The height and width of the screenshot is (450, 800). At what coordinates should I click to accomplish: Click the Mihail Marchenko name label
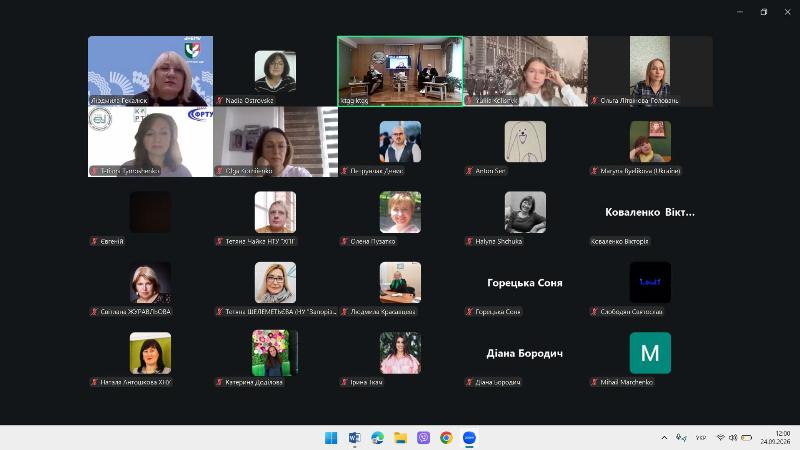click(x=627, y=382)
